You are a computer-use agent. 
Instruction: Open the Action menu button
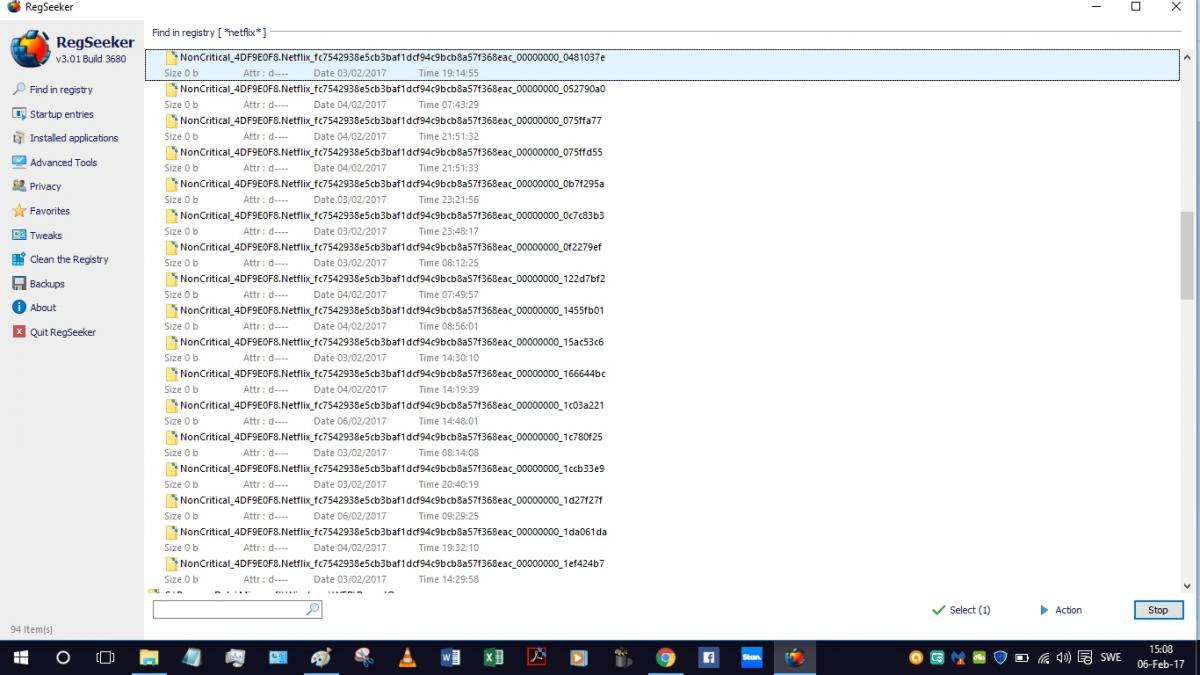click(x=1061, y=610)
